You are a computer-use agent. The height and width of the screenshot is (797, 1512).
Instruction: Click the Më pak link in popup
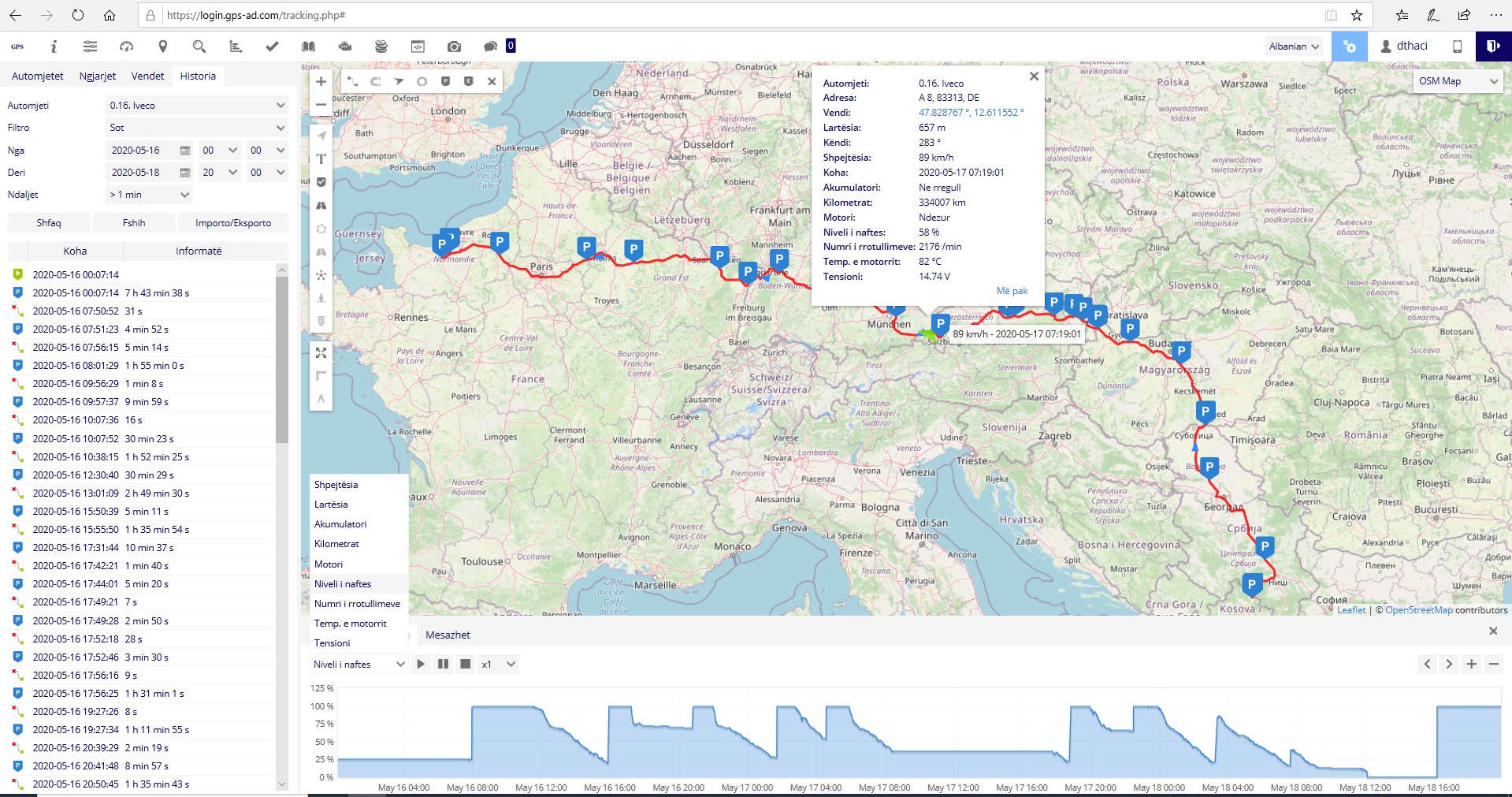coord(1012,291)
